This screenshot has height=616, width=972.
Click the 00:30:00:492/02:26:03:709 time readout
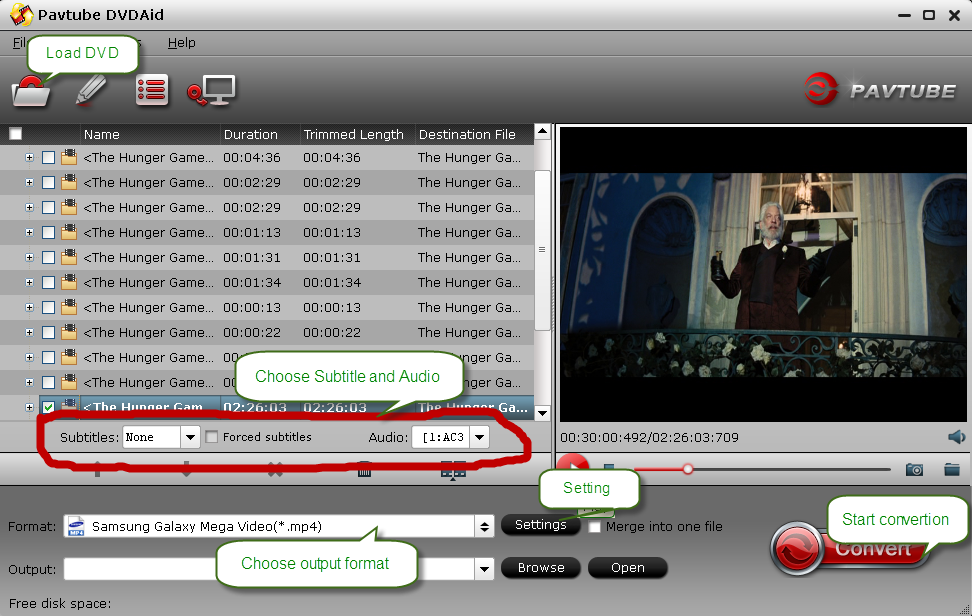click(x=649, y=438)
